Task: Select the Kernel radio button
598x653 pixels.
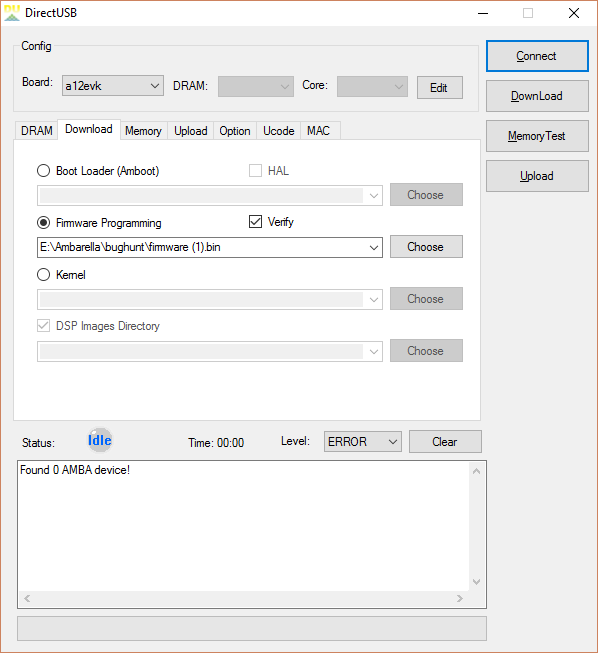Action: [x=43, y=275]
